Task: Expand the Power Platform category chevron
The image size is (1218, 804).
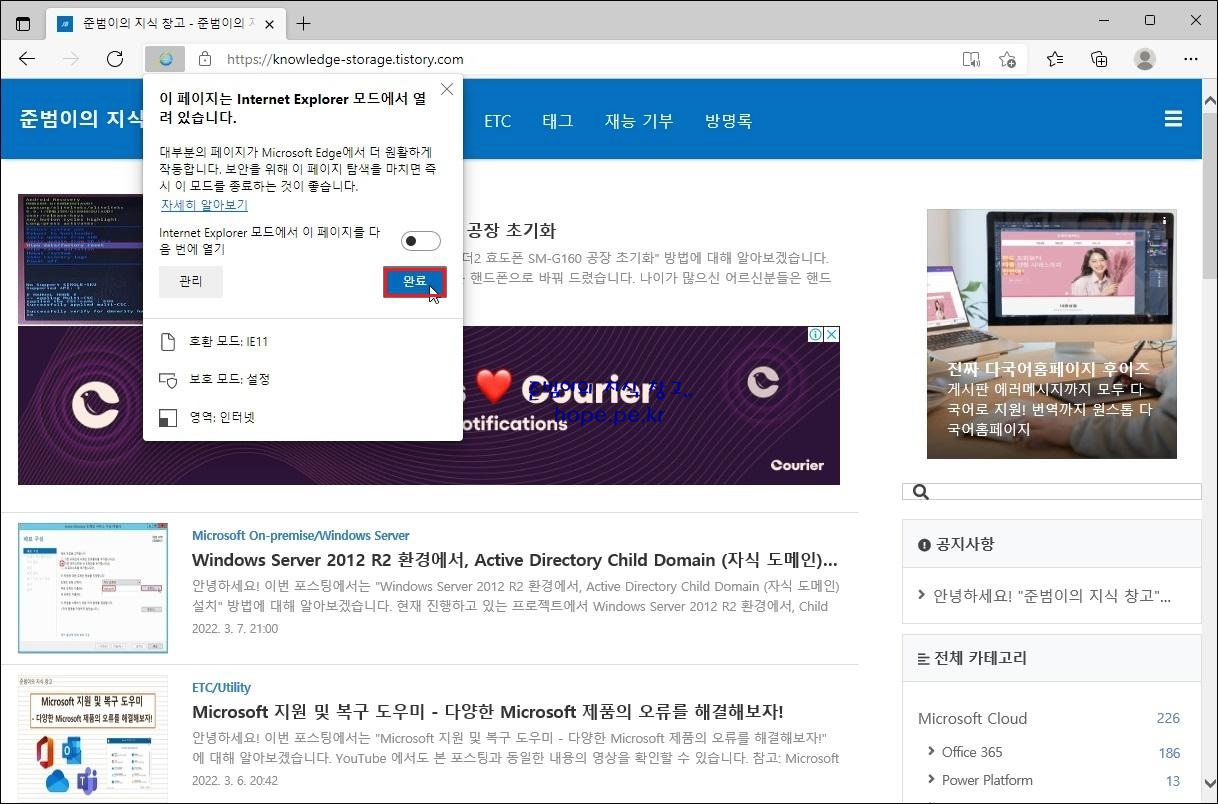Action: [930, 779]
